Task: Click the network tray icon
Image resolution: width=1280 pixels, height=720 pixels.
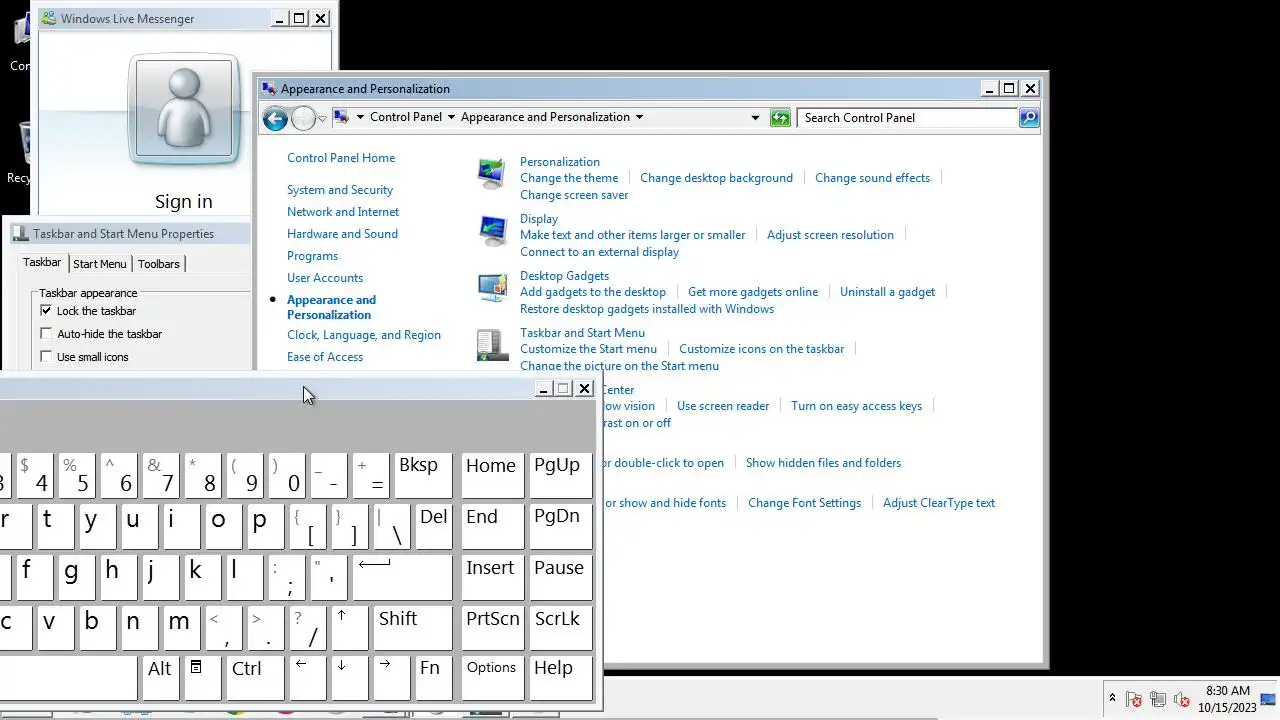Action: (1158, 699)
